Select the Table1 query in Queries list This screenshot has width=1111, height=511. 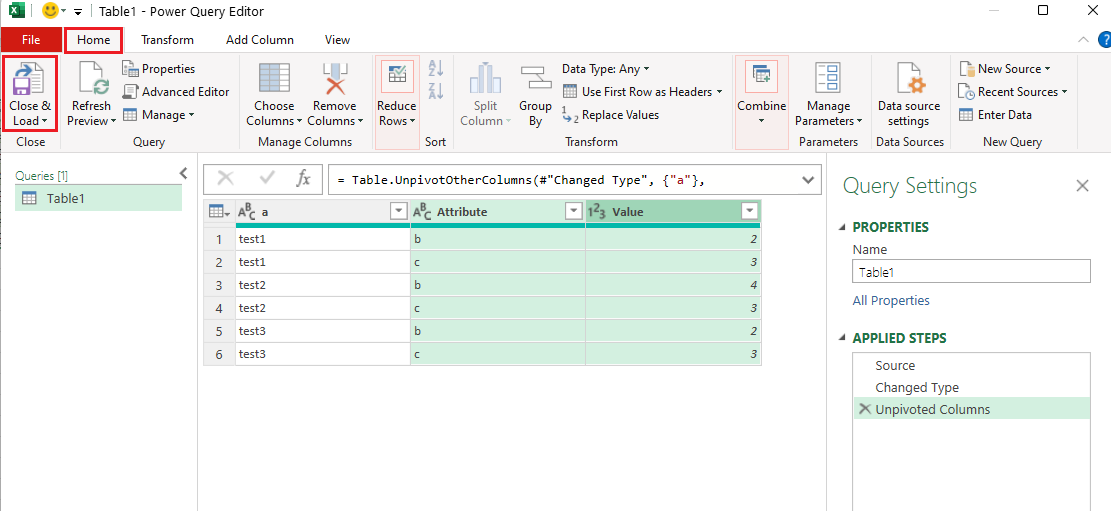pyautogui.click(x=98, y=198)
